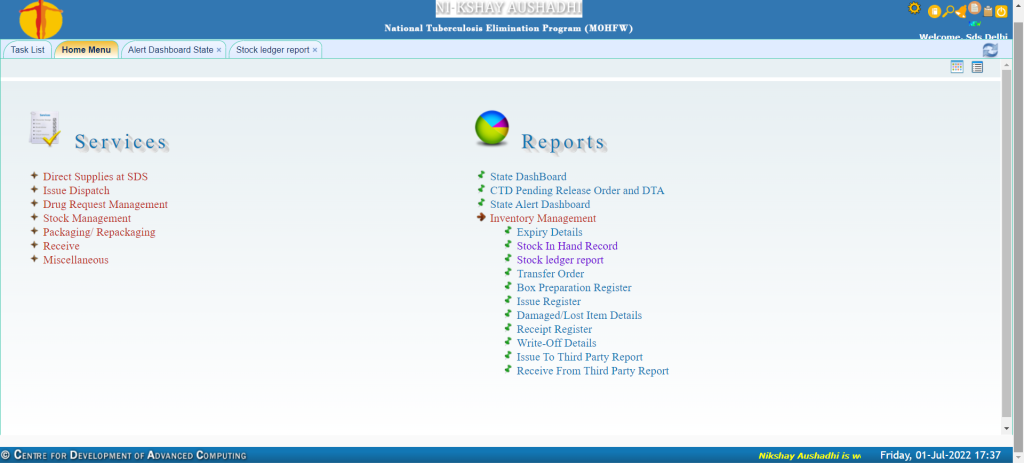Open the State DashBoard report
This screenshot has width=1024, height=463.
pyautogui.click(x=528, y=177)
